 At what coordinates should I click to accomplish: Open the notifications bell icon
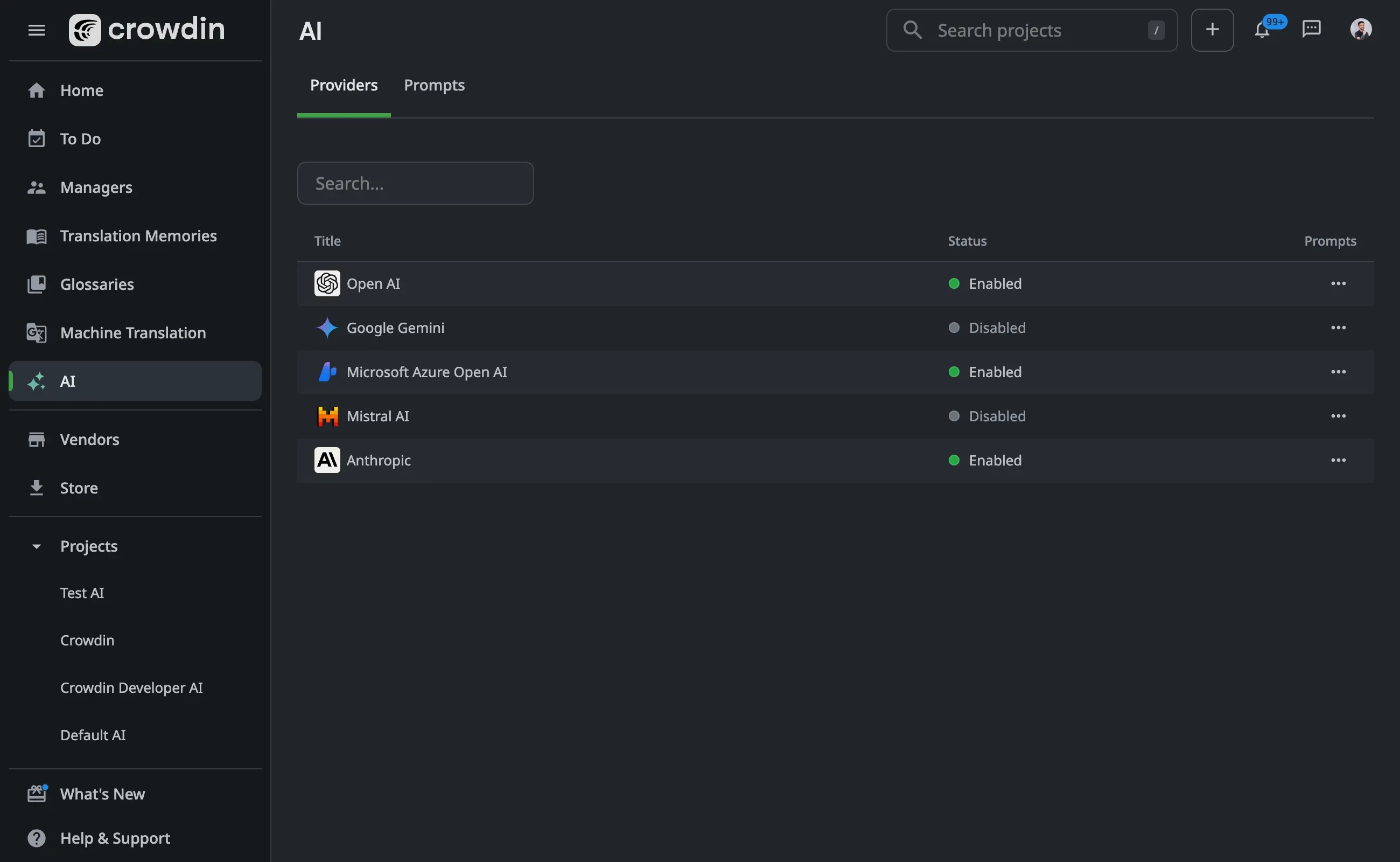pyautogui.click(x=1262, y=30)
